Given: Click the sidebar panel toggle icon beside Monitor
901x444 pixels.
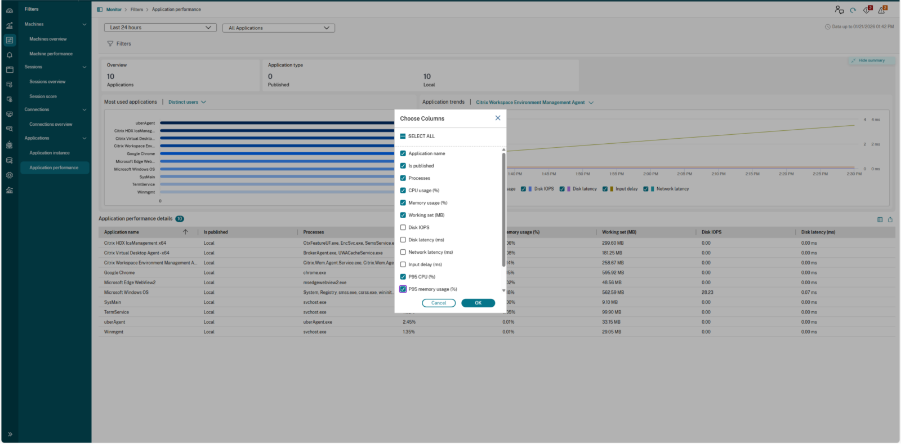Looking at the screenshot, I should point(100,10).
